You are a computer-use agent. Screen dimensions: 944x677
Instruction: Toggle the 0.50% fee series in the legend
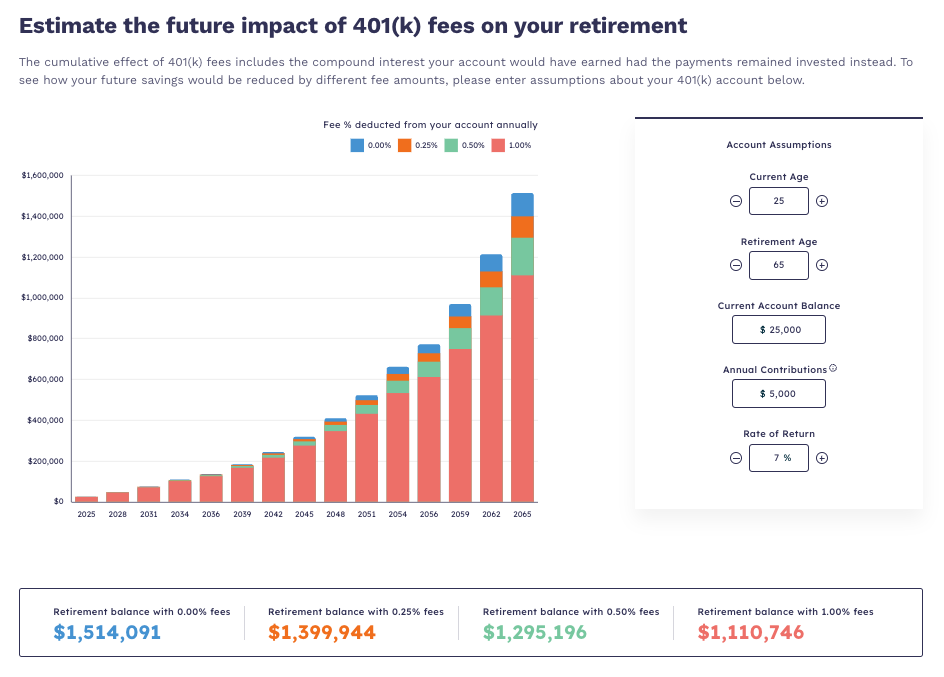451,145
